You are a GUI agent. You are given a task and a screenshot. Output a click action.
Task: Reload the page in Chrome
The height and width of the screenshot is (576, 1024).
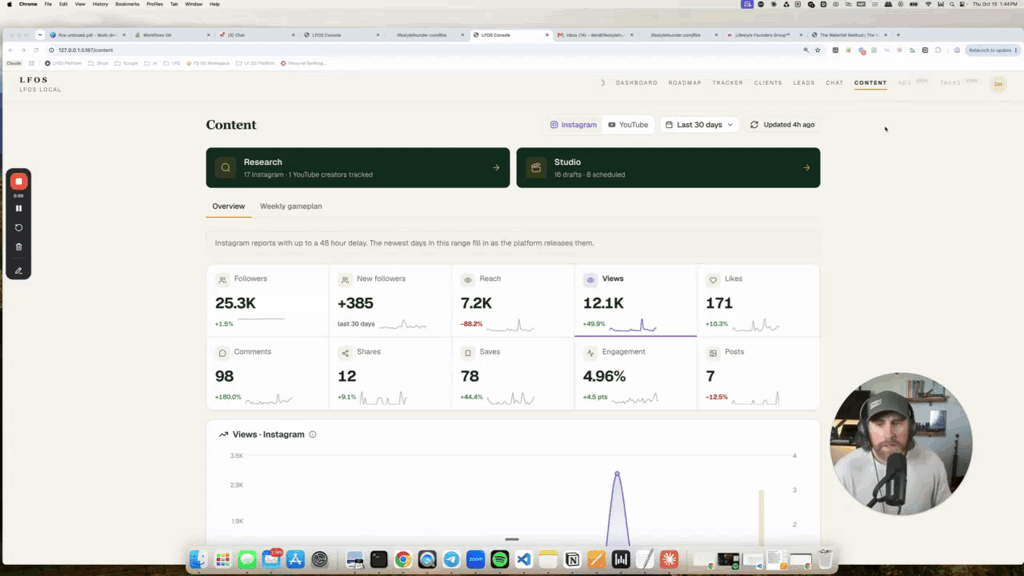click(x=36, y=50)
